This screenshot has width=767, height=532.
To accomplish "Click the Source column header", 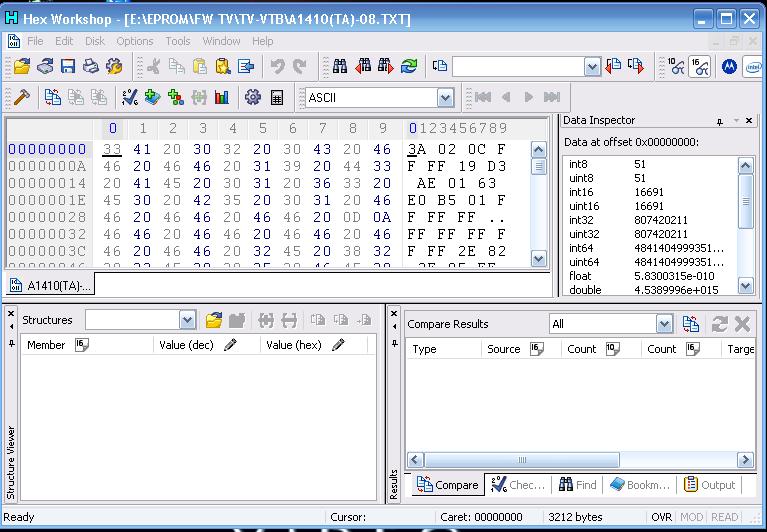I will (x=521, y=349).
